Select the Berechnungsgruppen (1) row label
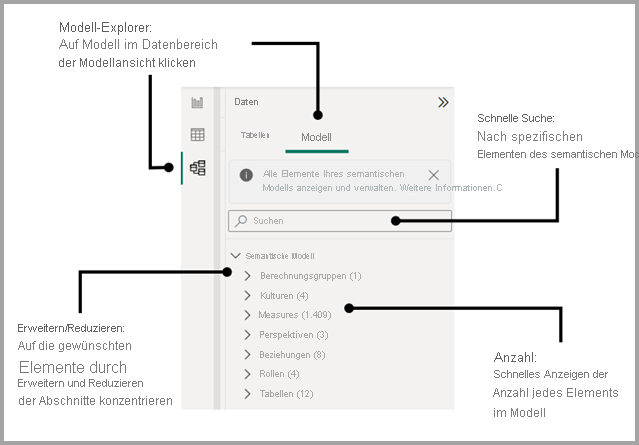Image resolution: width=639 pixels, height=445 pixels. pyautogui.click(x=311, y=276)
